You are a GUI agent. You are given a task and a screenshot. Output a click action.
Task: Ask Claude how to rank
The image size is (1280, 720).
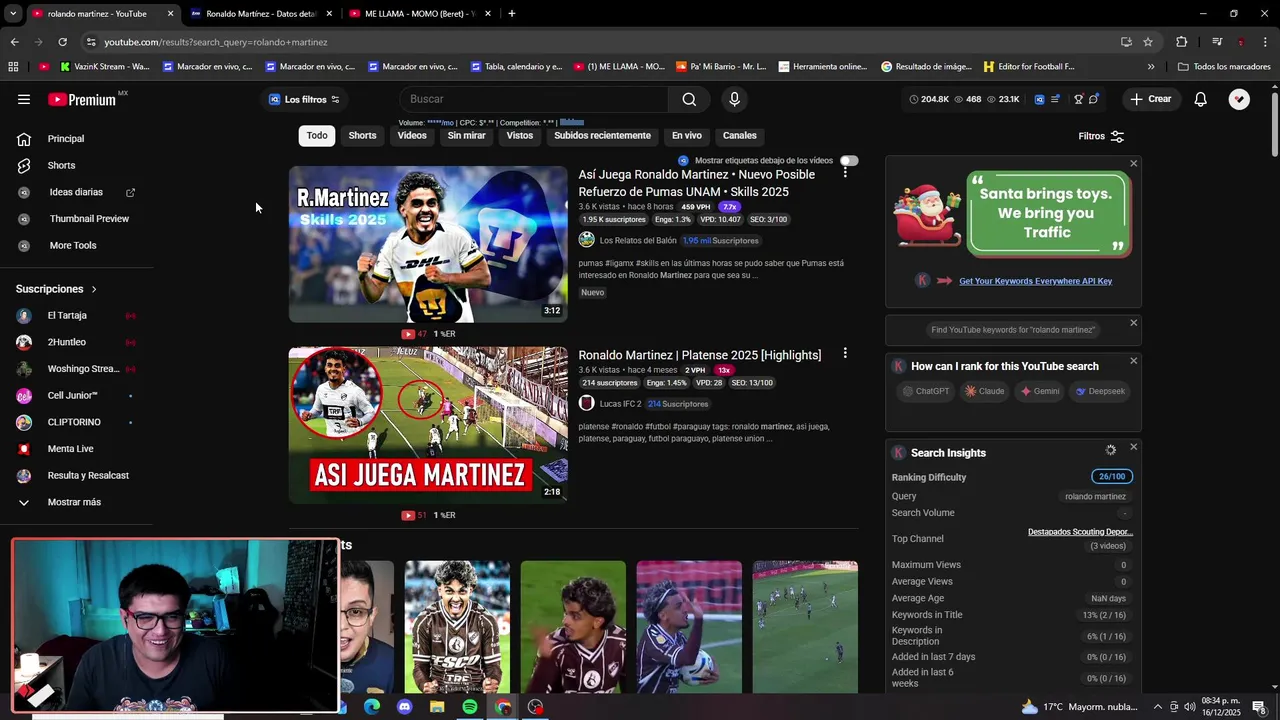pyautogui.click(x=985, y=391)
